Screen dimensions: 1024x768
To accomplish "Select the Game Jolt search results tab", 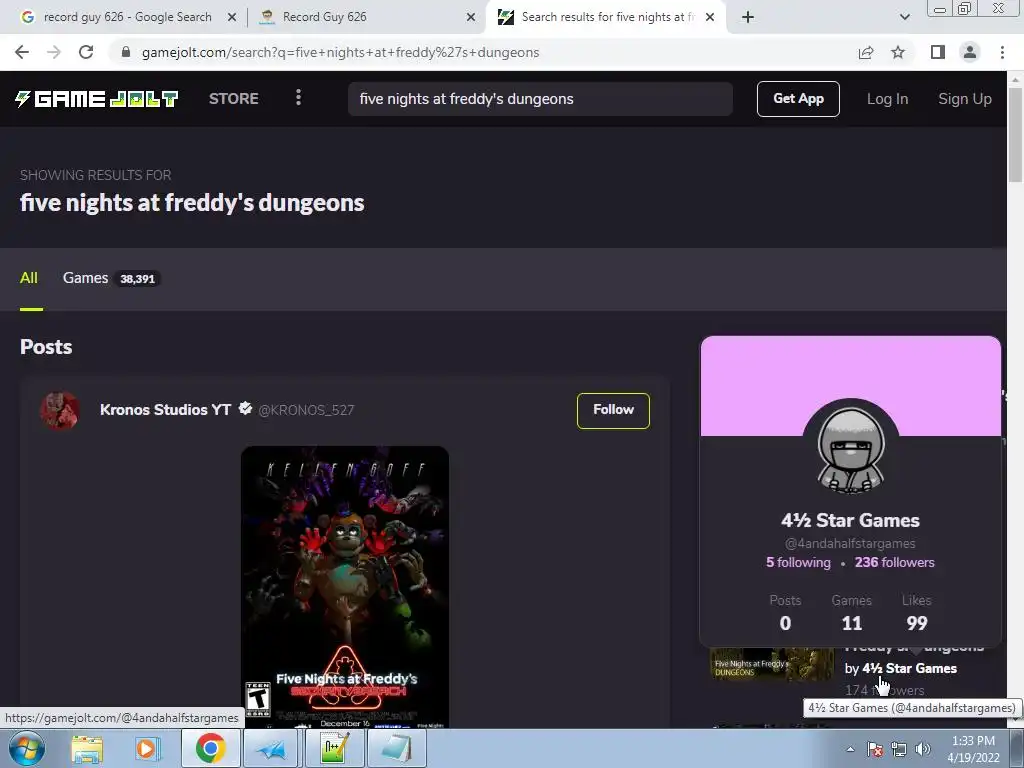I will [607, 17].
